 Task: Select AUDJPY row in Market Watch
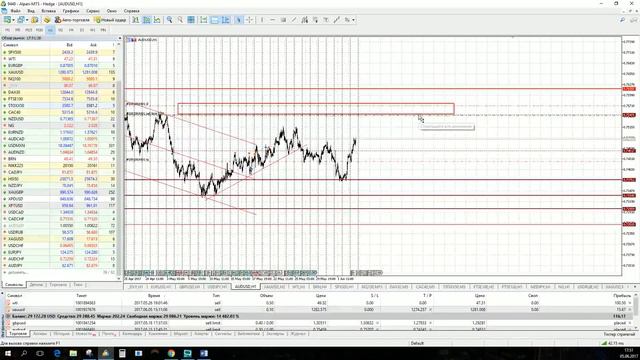(59, 265)
